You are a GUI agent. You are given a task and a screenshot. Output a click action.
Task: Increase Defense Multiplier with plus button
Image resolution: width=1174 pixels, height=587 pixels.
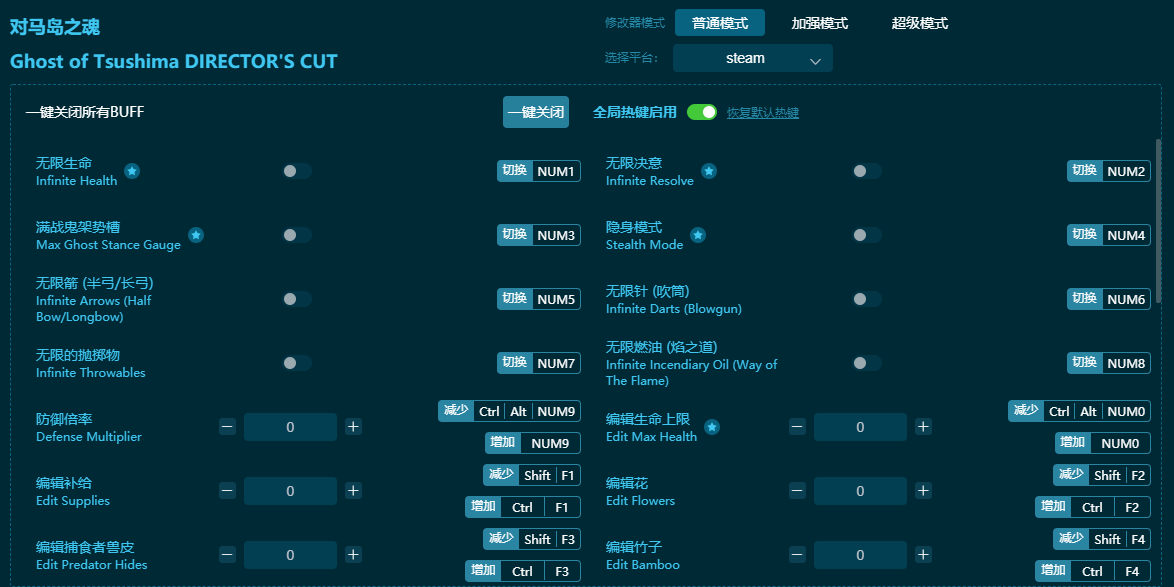353,427
